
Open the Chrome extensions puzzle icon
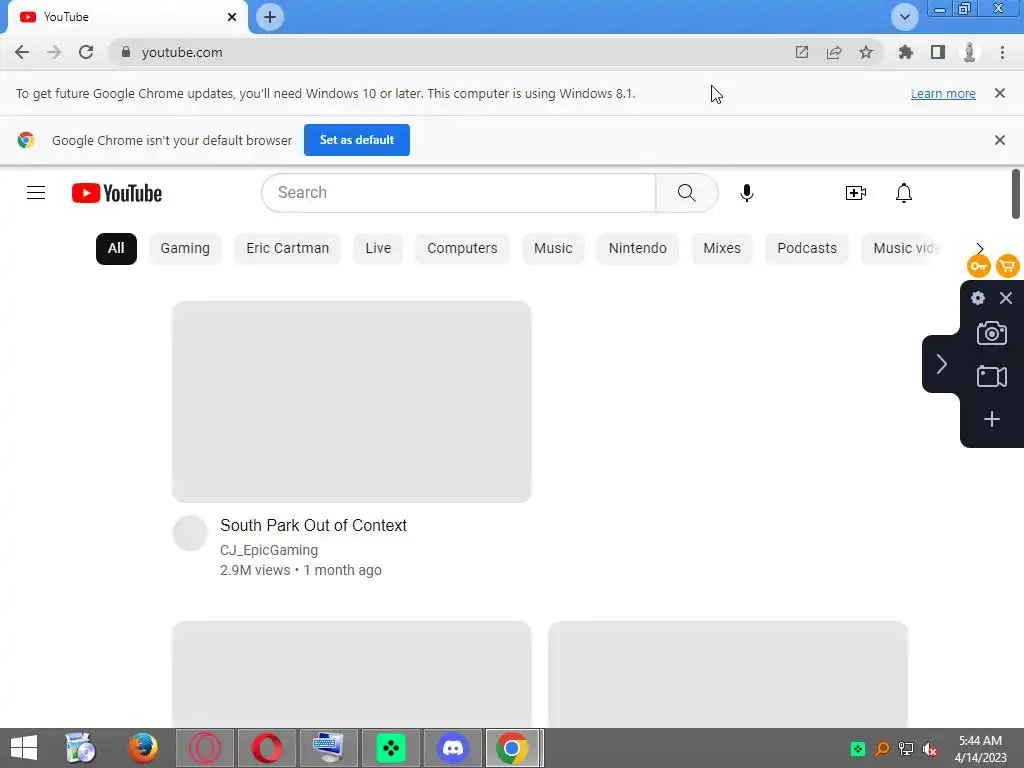(906, 52)
